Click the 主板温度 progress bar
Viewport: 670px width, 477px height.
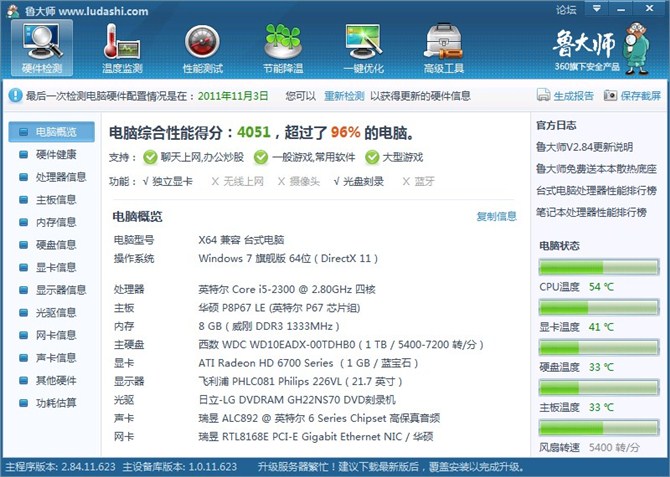[x=599, y=388]
